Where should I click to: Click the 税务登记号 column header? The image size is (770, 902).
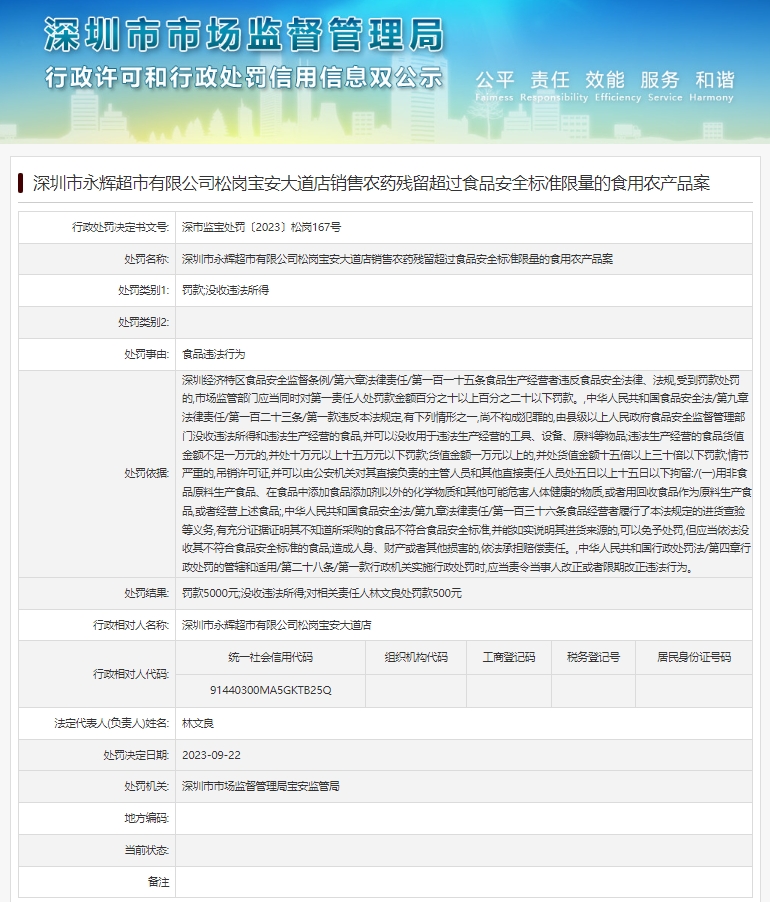pyautogui.click(x=593, y=657)
